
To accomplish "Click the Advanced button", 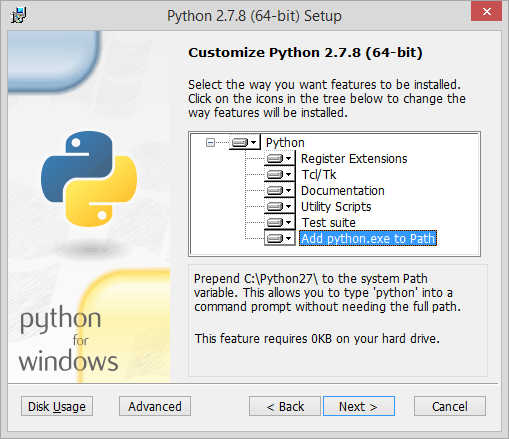I will 155,406.
